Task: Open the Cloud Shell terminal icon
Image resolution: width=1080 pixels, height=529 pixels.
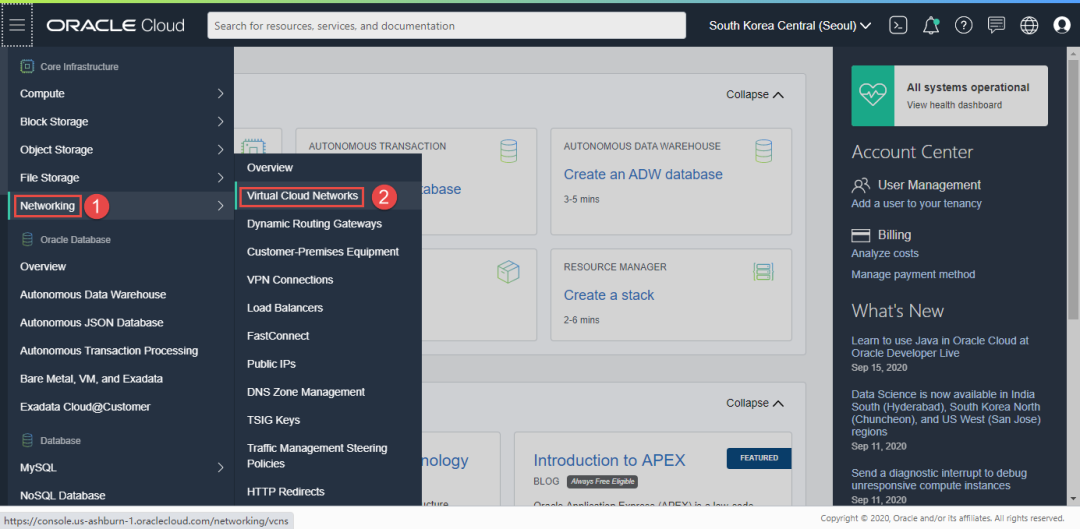Action: coord(898,25)
